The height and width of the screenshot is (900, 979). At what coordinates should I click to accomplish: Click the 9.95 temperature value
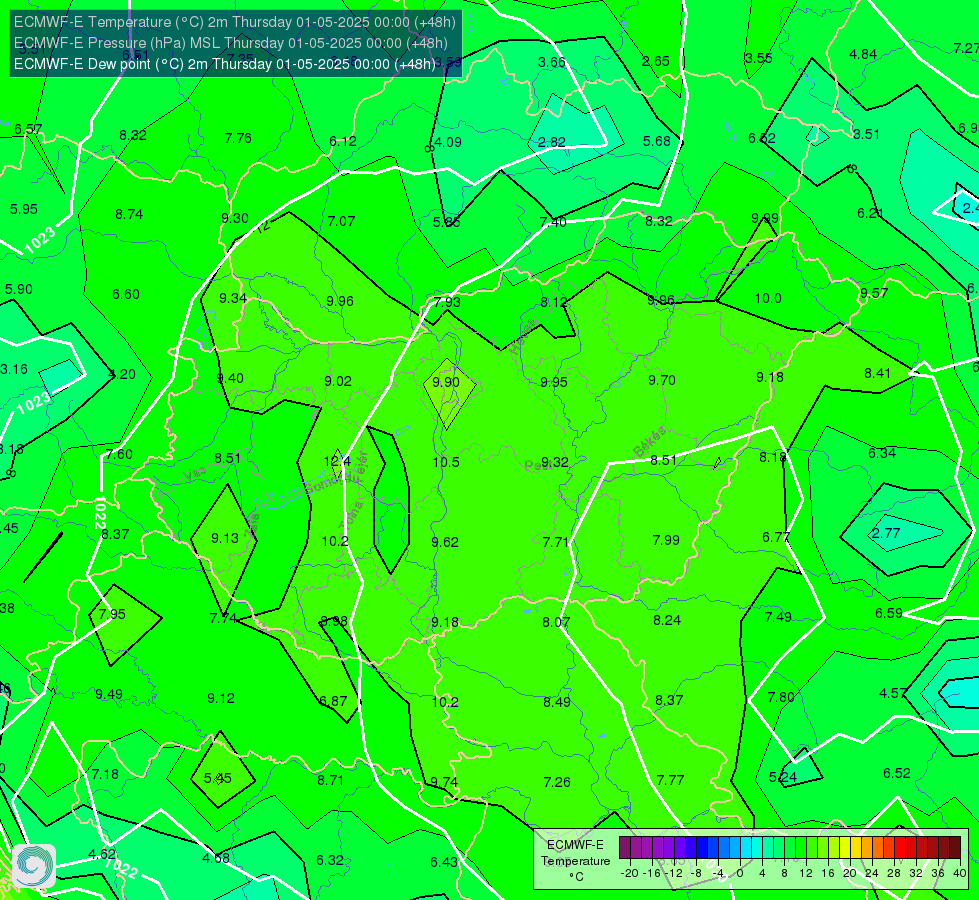coord(554,382)
